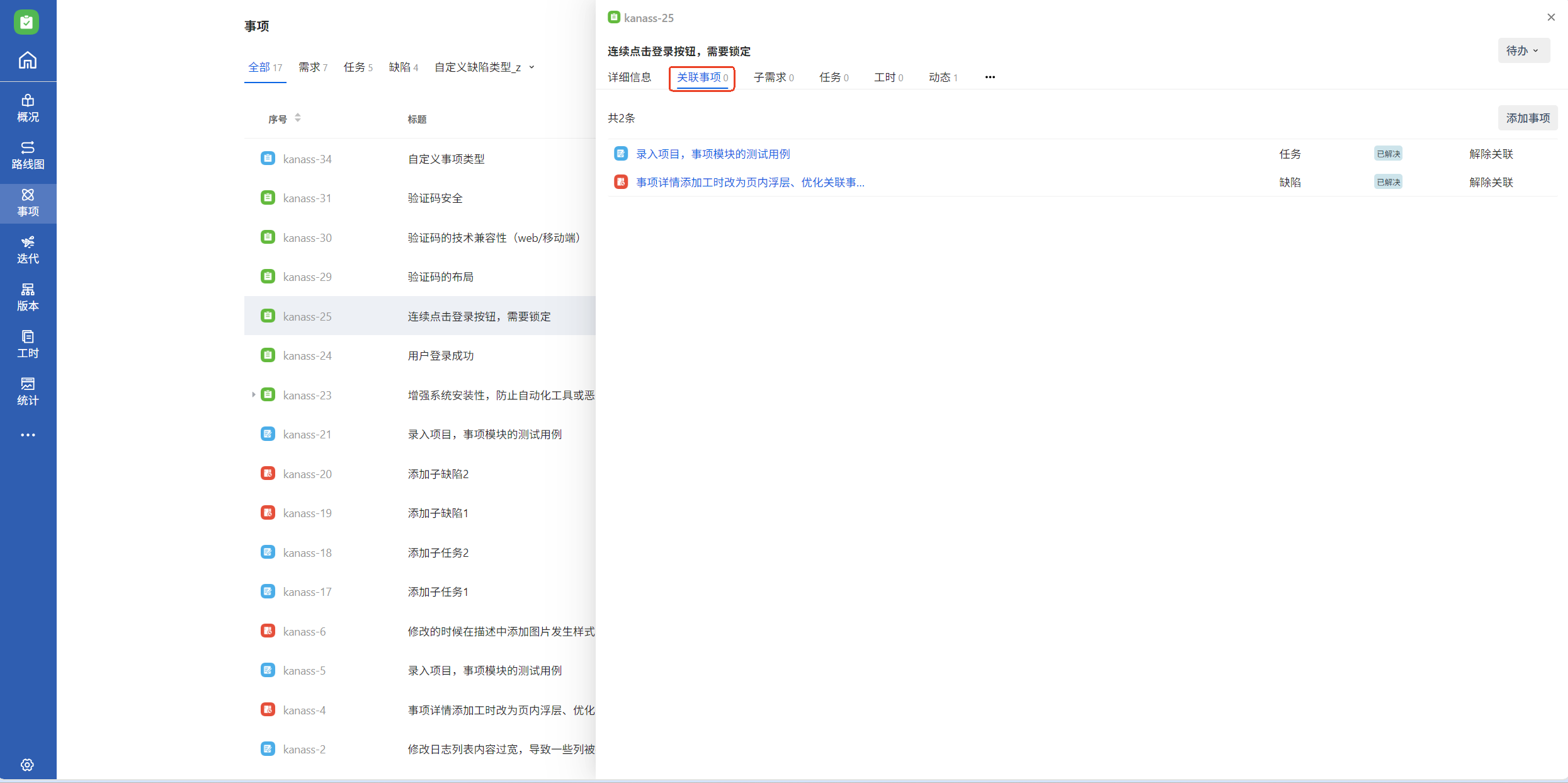Open the 待办 status dropdown
Image resolution: width=1568 pixels, height=783 pixels.
(1523, 50)
